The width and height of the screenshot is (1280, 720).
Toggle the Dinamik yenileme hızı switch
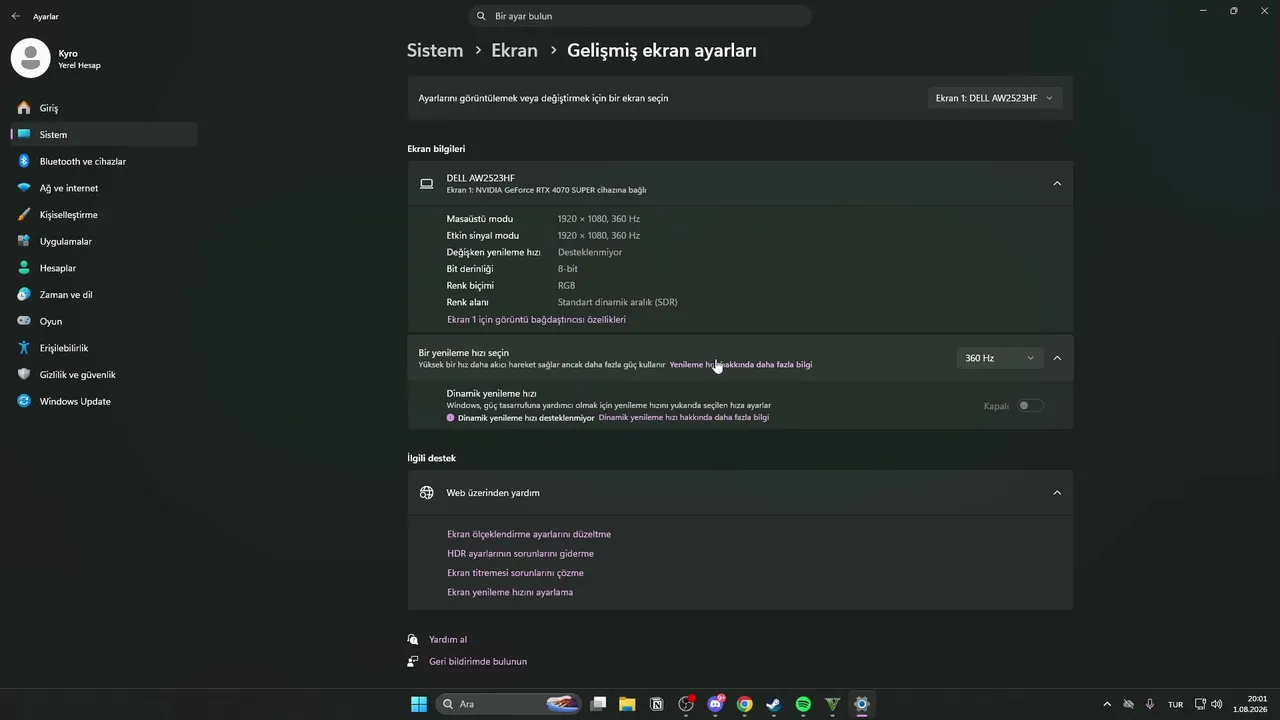[1030, 406]
